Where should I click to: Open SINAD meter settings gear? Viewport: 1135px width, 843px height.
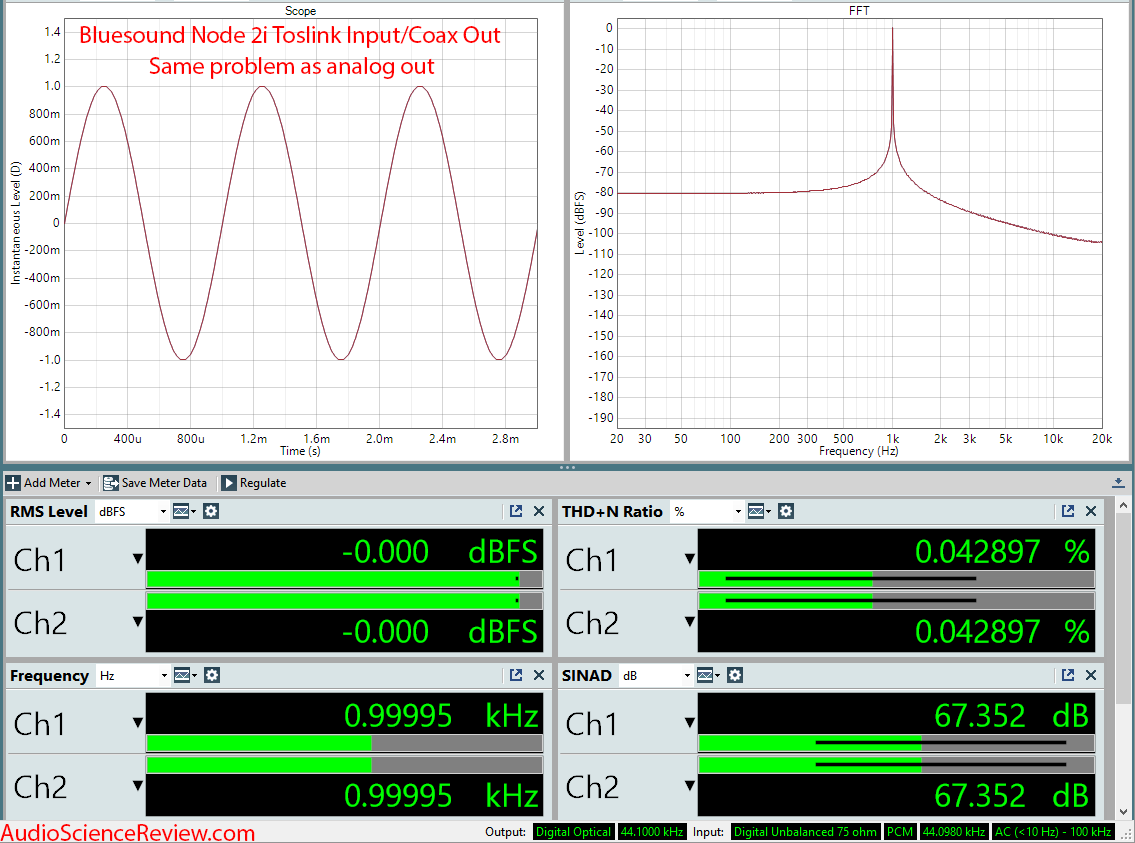coord(735,676)
